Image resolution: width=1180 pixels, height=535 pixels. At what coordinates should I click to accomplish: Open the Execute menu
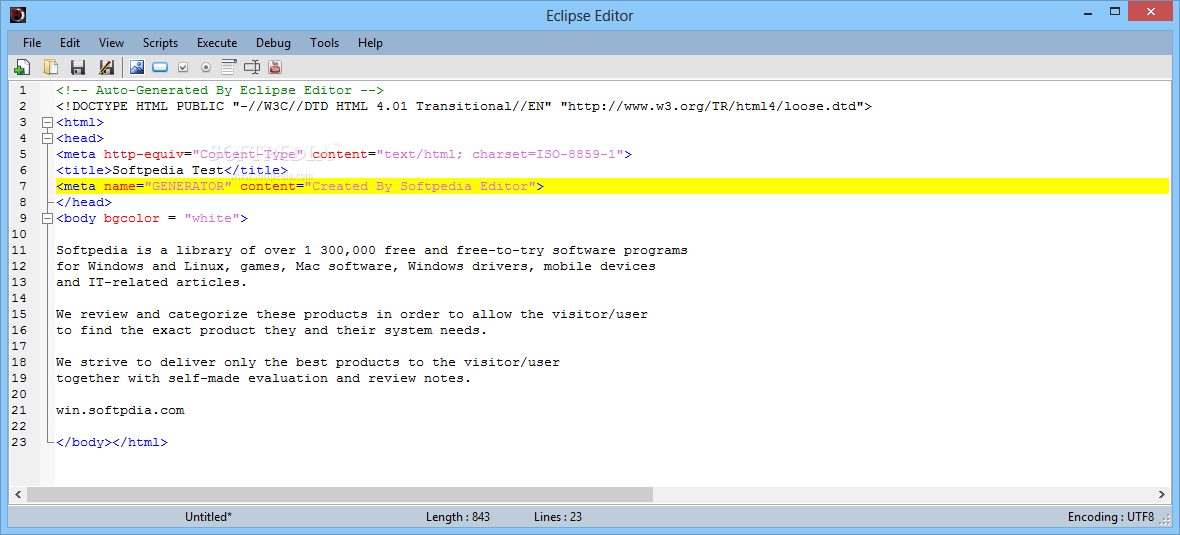(217, 43)
